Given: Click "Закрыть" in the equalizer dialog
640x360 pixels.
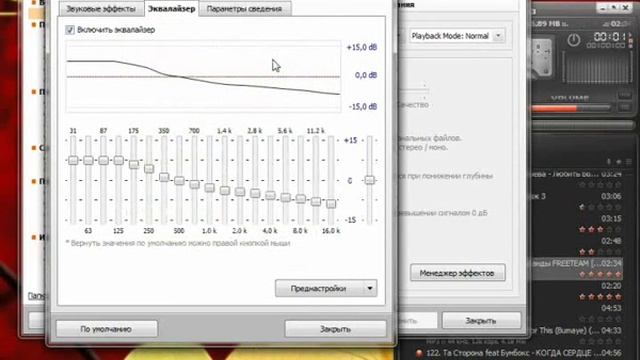Looking at the screenshot, I should tap(335, 329).
